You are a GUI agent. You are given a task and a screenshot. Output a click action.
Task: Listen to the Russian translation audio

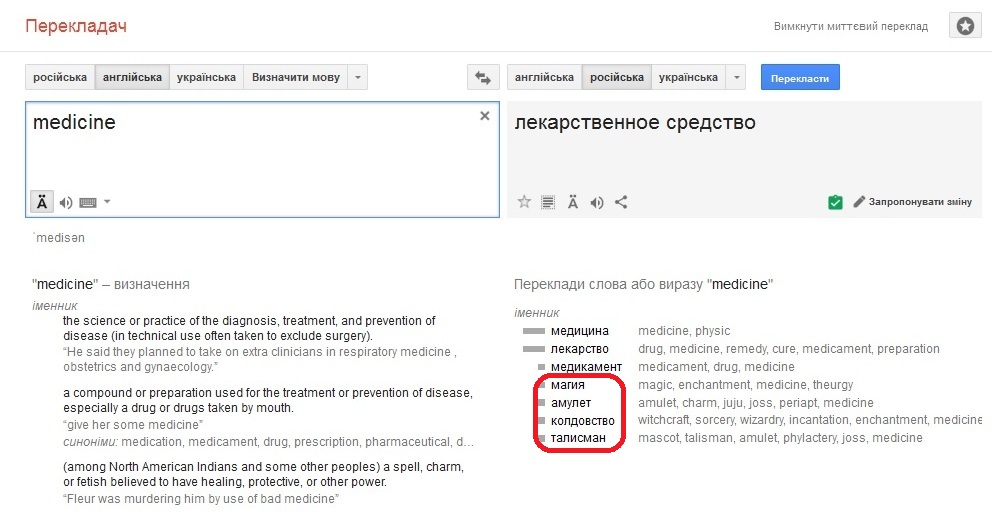coord(597,202)
